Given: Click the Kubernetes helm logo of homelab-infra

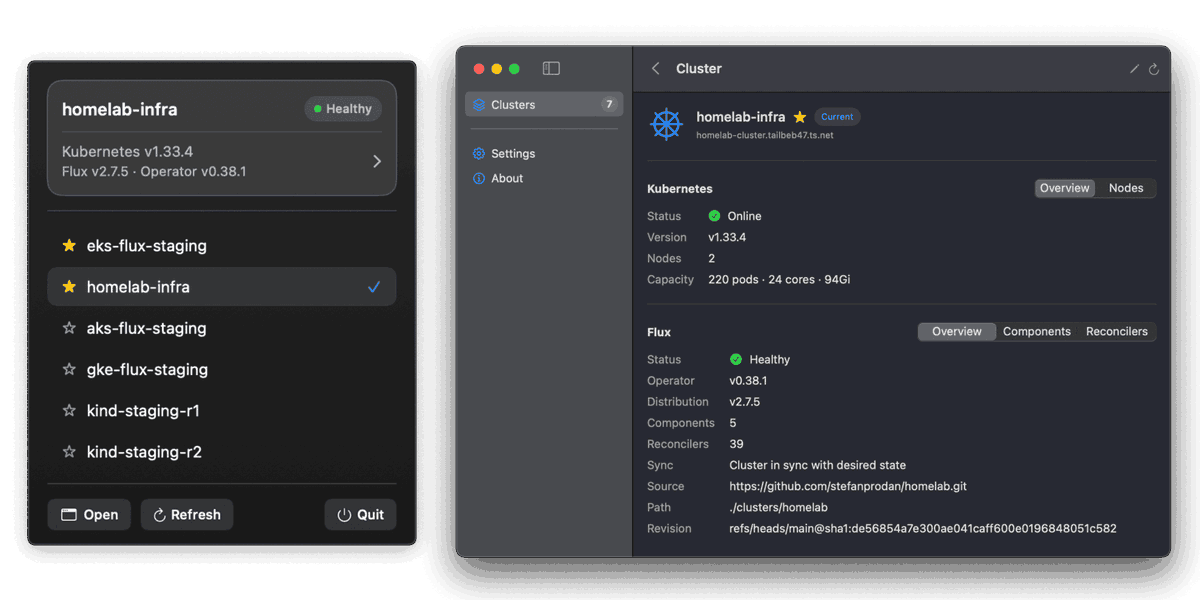Looking at the screenshot, I should pos(666,124).
